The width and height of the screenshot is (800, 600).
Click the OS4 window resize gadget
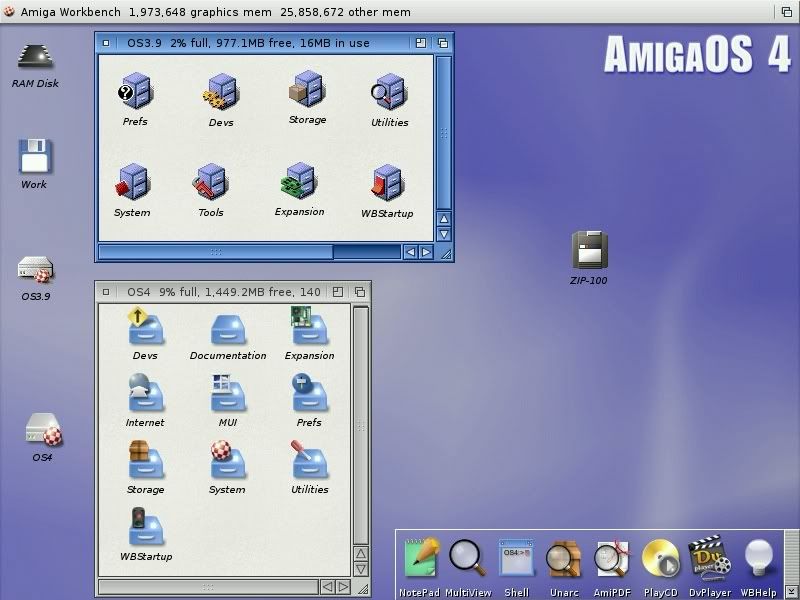[362, 588]
